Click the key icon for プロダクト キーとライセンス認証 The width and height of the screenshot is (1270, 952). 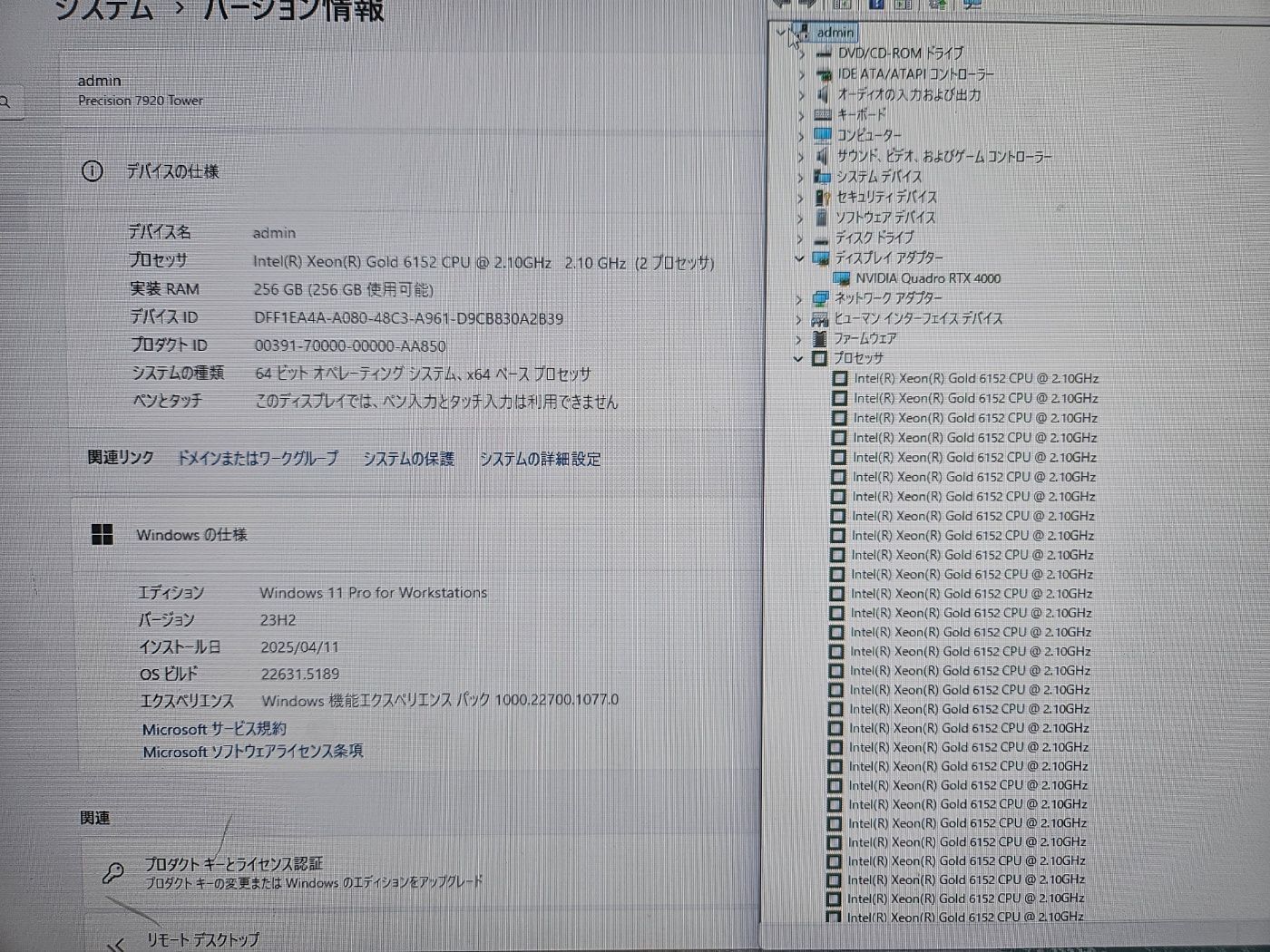point(113,872)
